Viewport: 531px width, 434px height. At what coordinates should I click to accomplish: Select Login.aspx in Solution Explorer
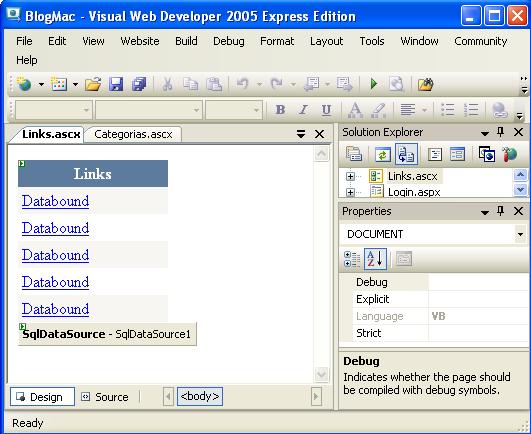414,192
